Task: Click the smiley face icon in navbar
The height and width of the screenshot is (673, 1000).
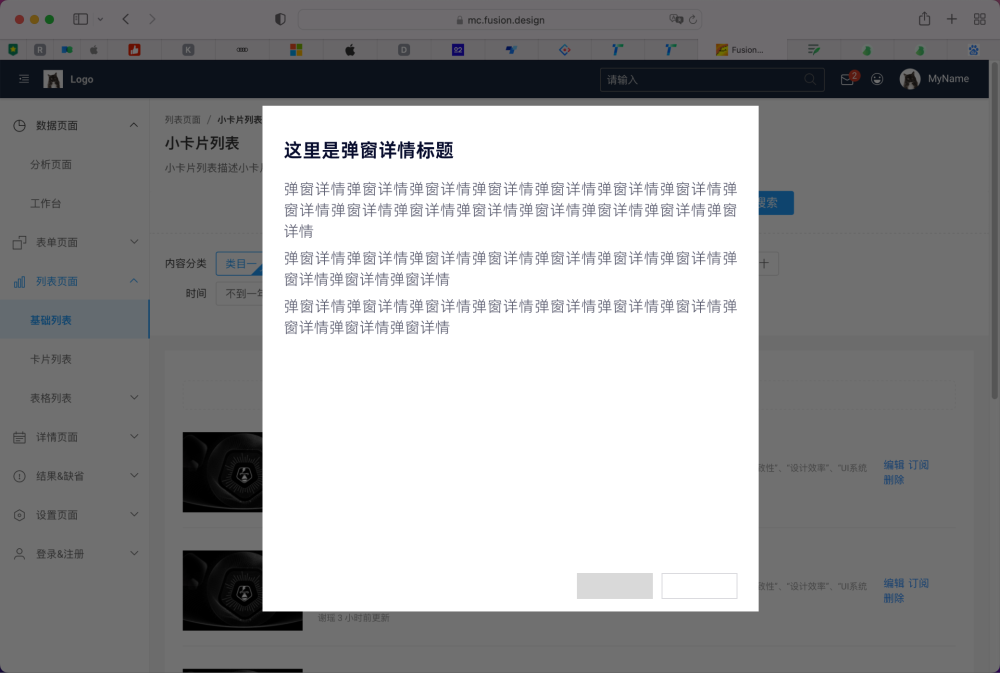Action: (x=877, y=79)
